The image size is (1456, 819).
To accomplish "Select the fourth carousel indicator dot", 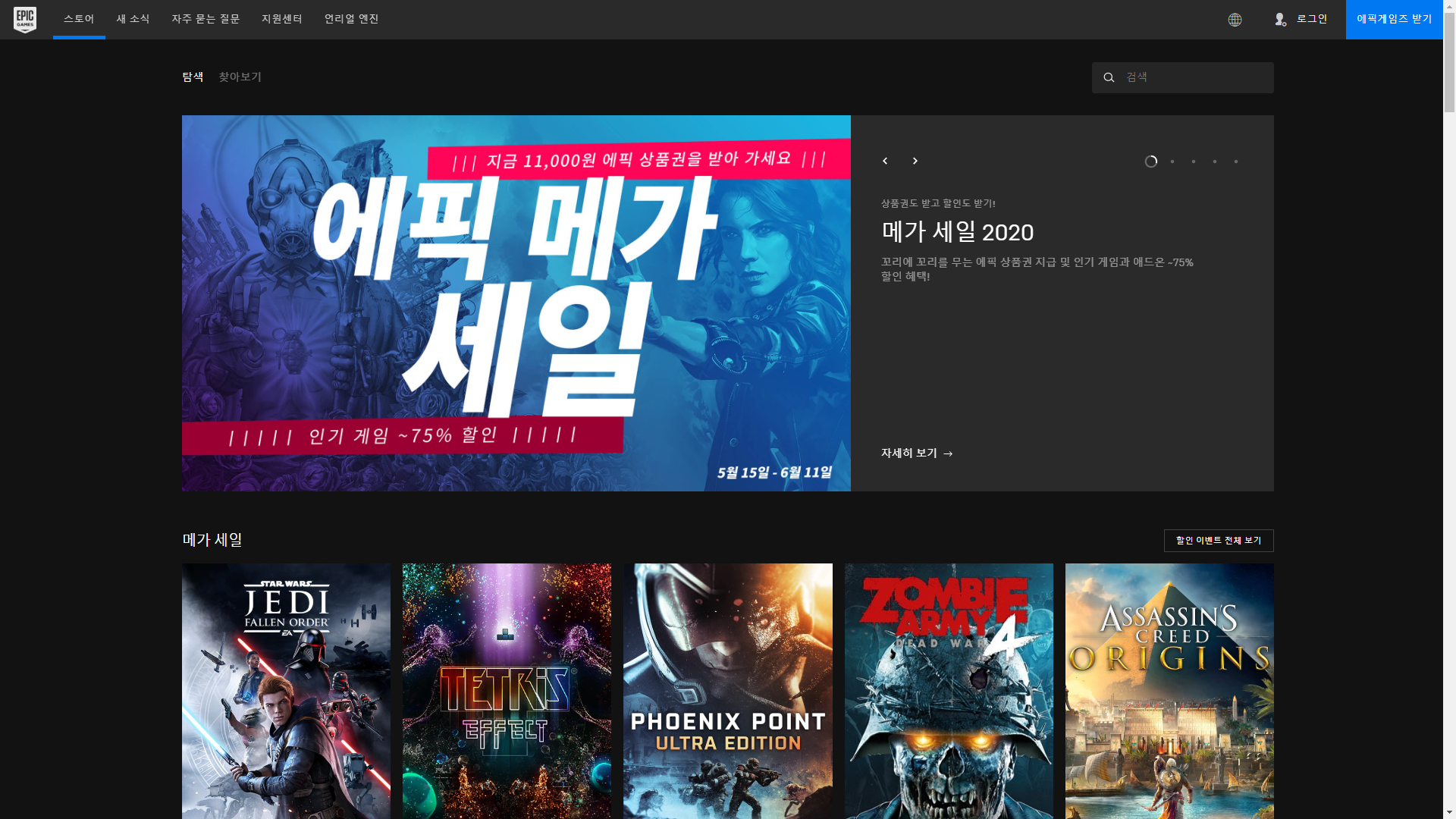I will coord(1215,162).
